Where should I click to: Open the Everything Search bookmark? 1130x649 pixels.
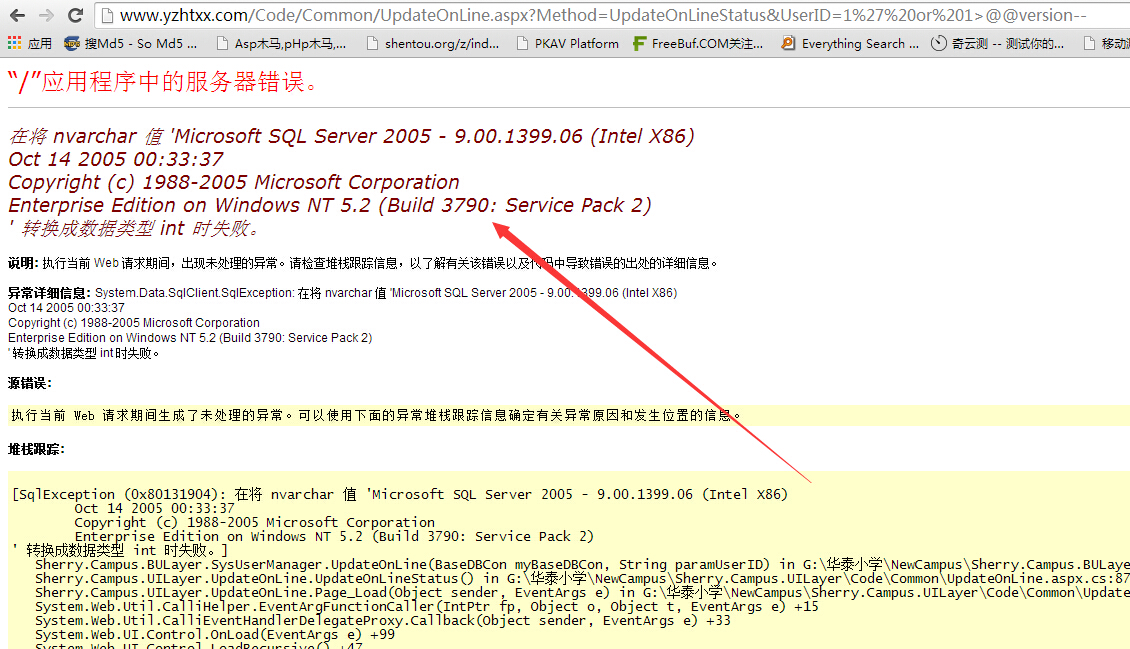(850, 44)
